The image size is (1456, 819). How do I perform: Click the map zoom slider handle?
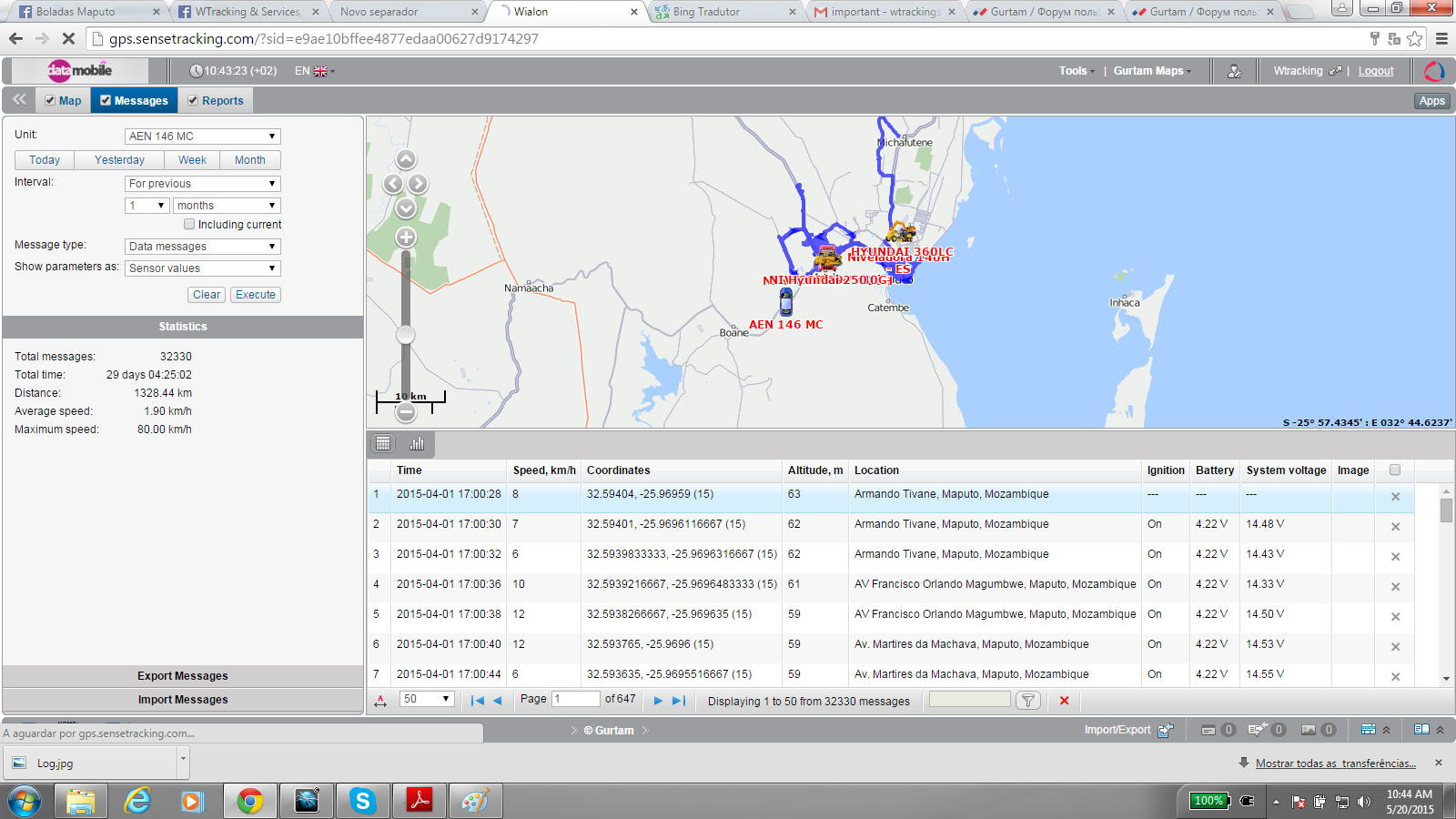point(406,335)
